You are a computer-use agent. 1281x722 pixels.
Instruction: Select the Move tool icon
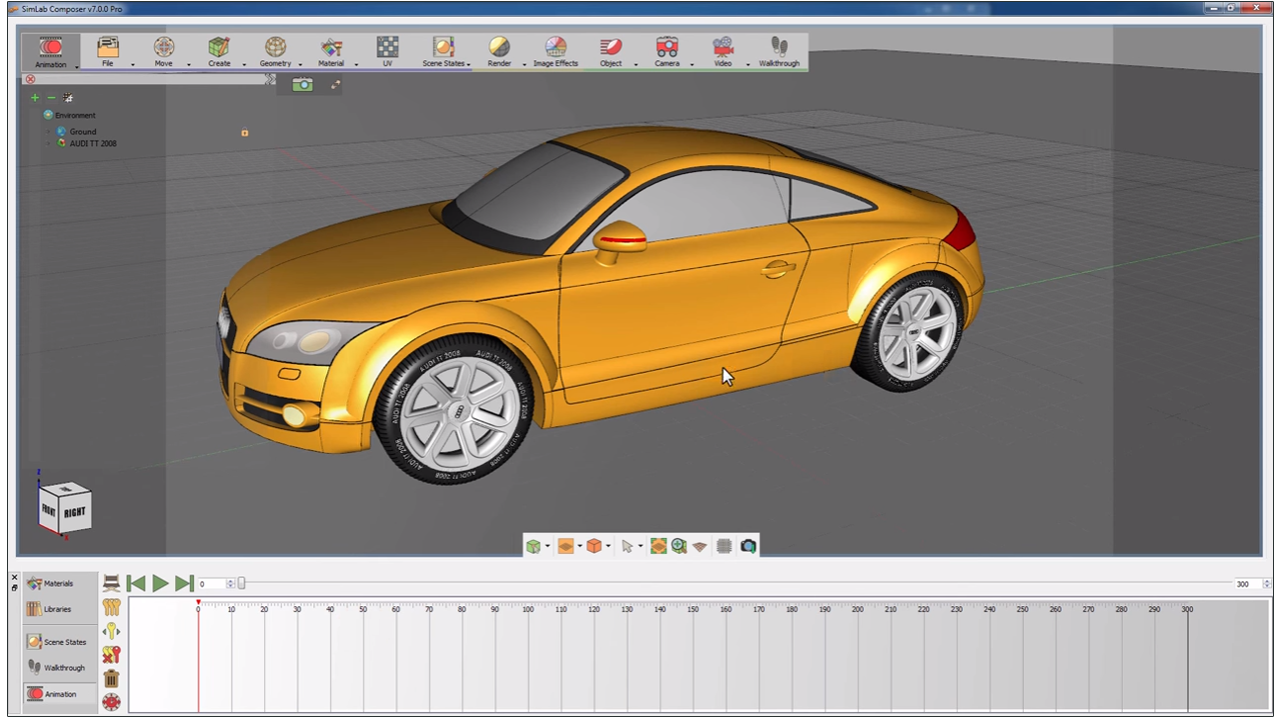(x=164, y=48)
